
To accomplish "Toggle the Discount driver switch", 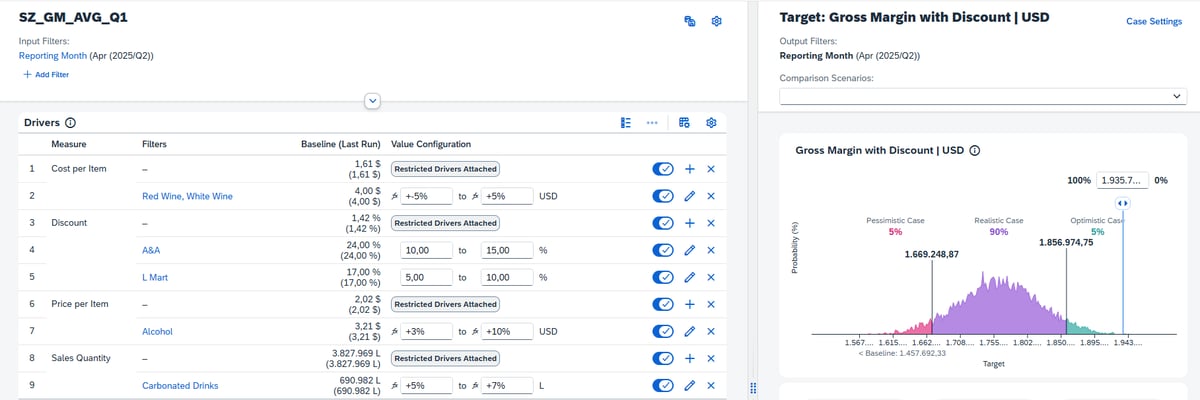I will click(663, 223).
